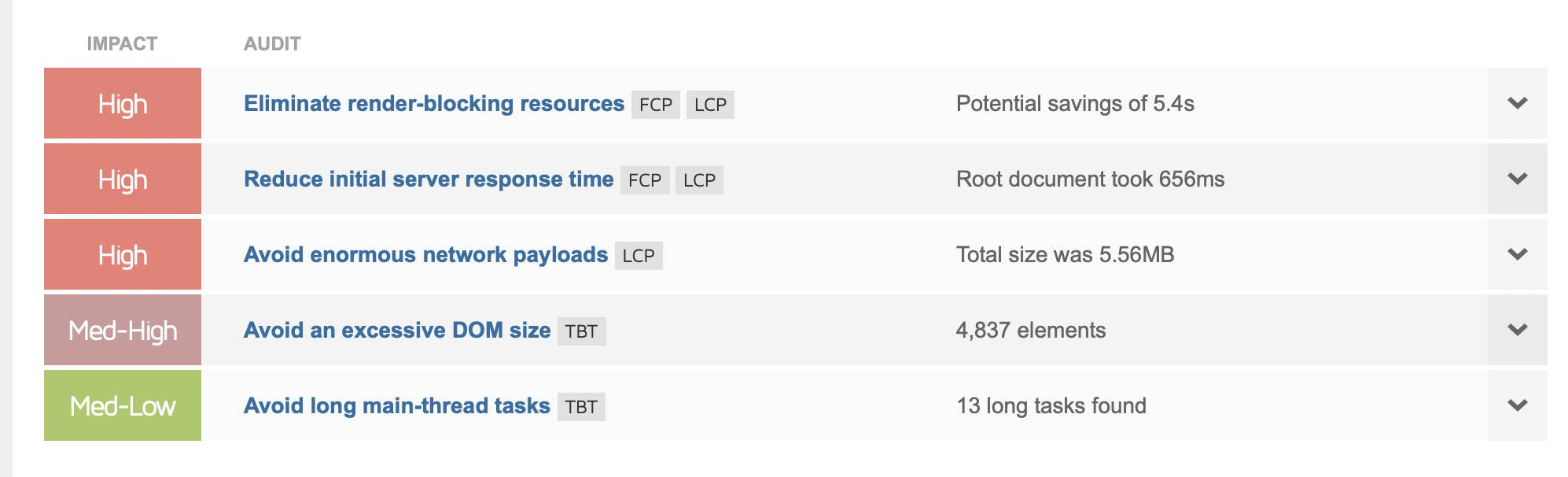Click the green Med-Low impact badge
Screen dimensions: 1568x477
pos(123,405)
